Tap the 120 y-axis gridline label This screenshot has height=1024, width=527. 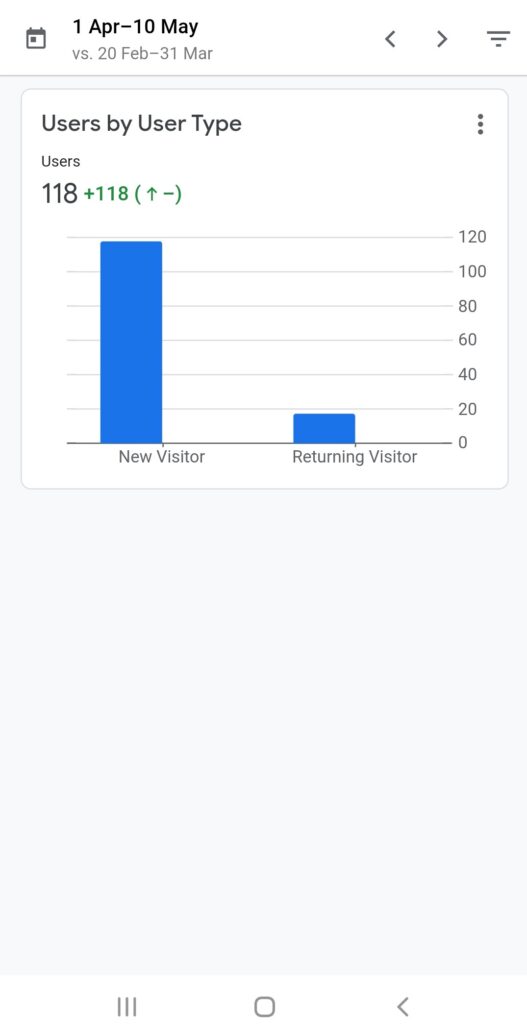tap(473, 237)
